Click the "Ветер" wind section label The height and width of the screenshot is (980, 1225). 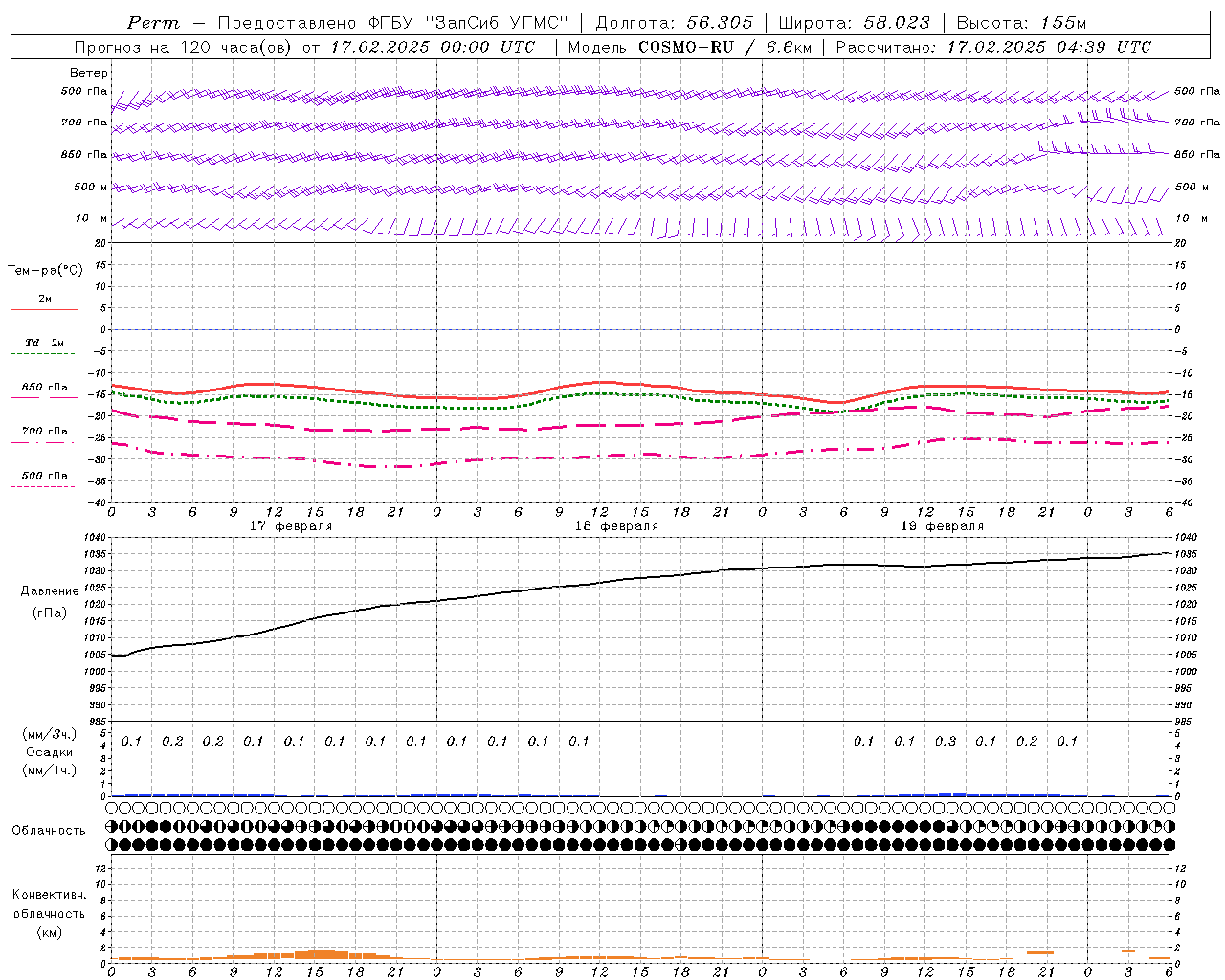[89, 73]
